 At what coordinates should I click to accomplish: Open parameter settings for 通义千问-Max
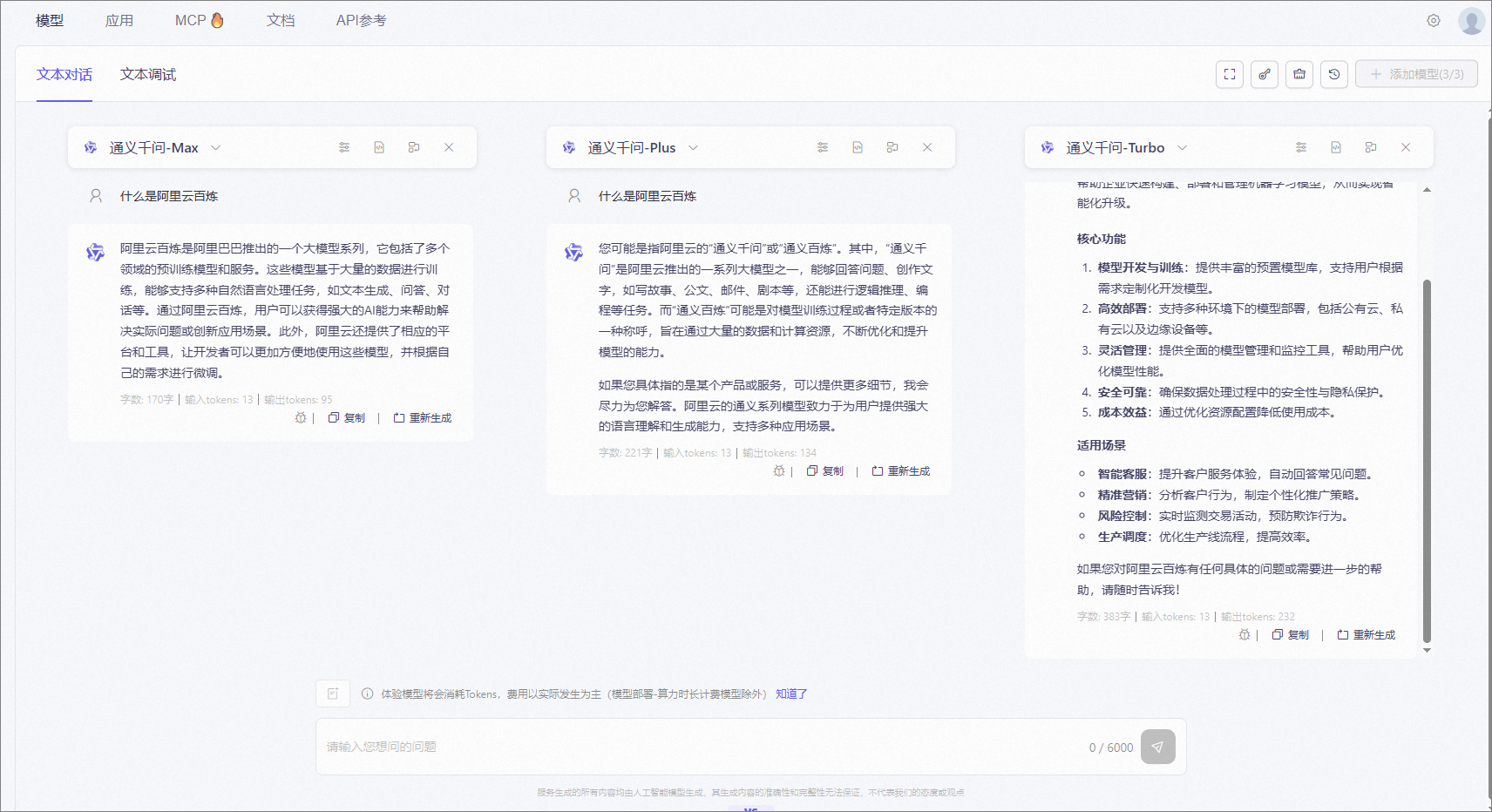click(344, 147)
